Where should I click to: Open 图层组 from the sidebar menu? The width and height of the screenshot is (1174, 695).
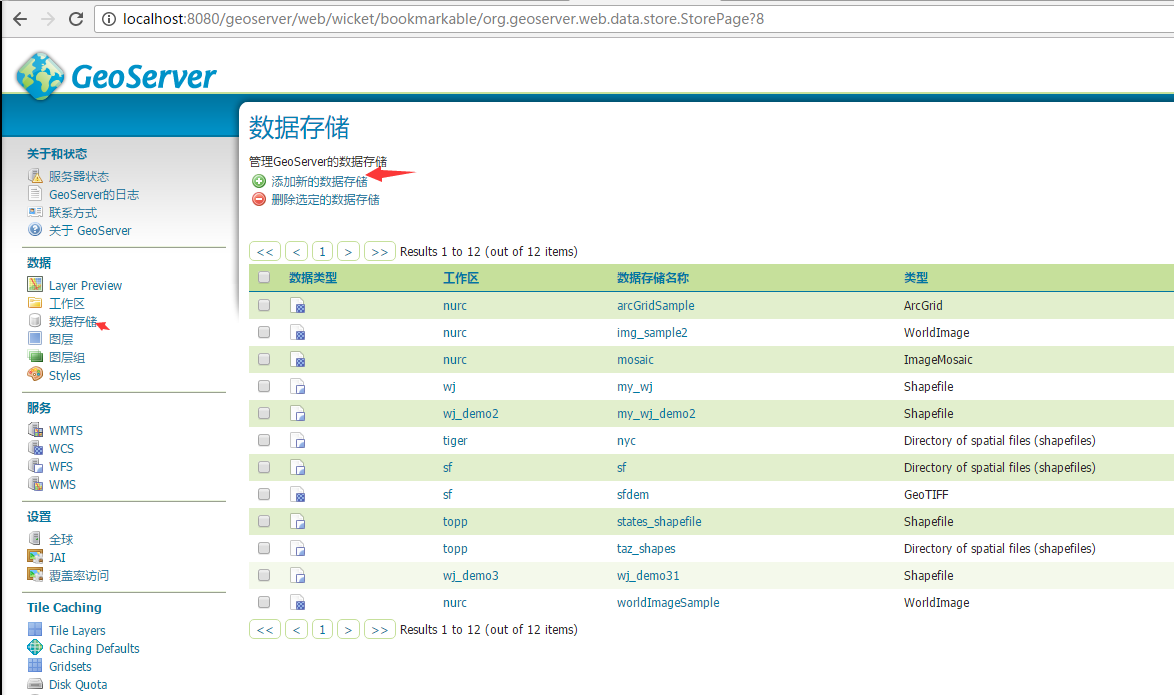(67, 357)
